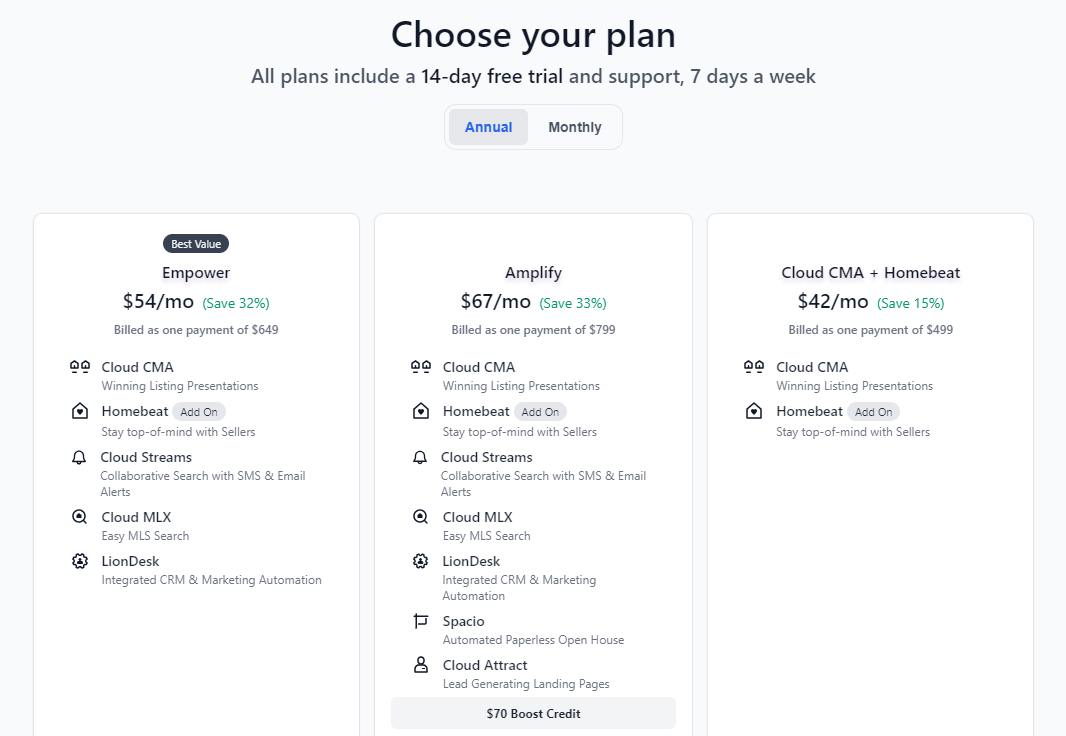Expand the Homebeat Add On in the rightmost plan

click(873, 412)
